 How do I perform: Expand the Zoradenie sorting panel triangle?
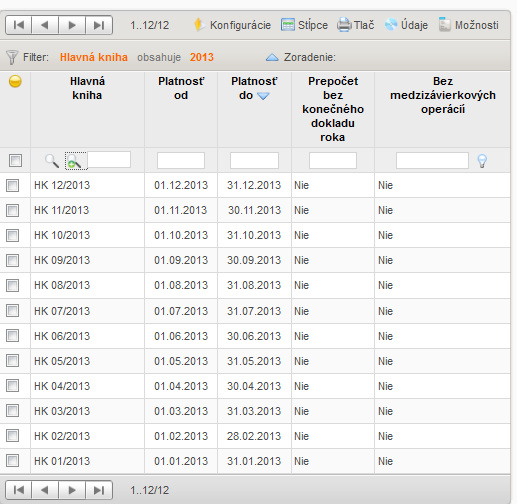tap(272, 57)
